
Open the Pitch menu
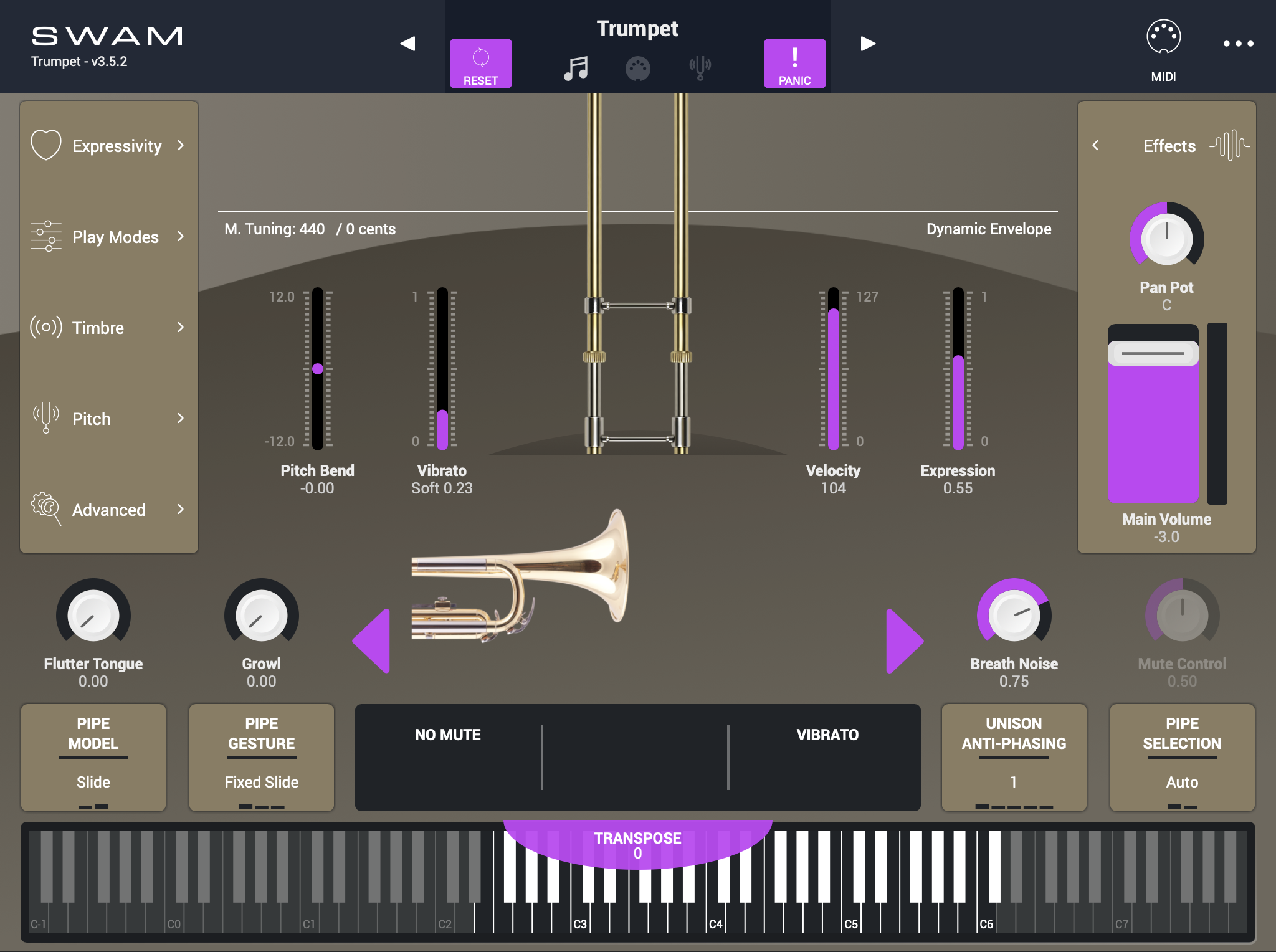[x=91, y=419]
